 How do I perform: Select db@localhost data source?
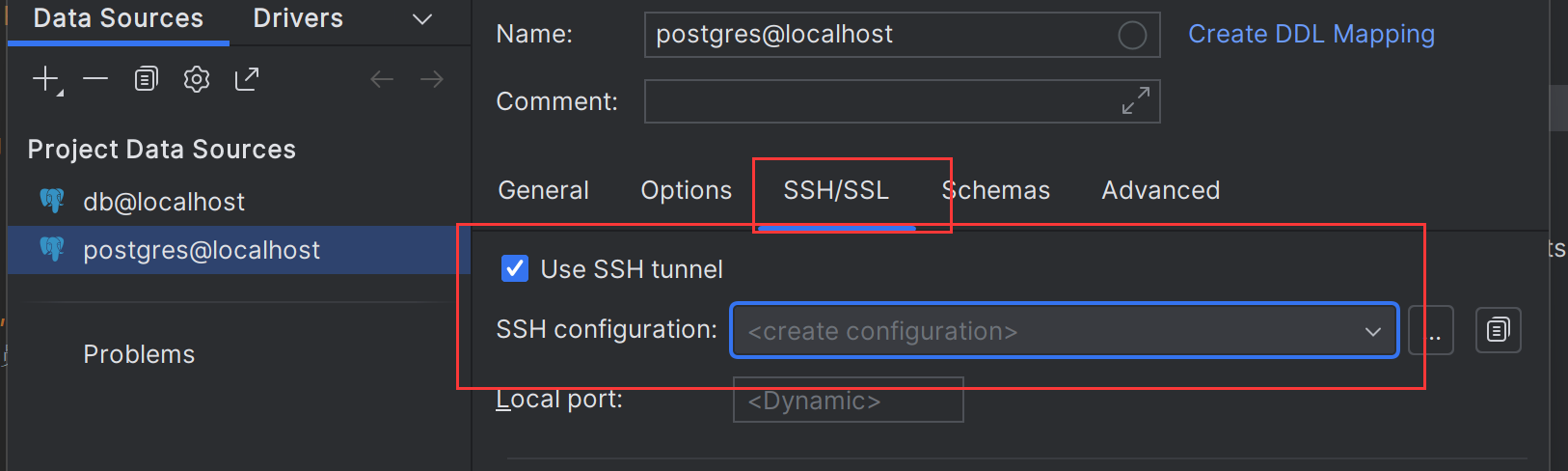point(164,202)
